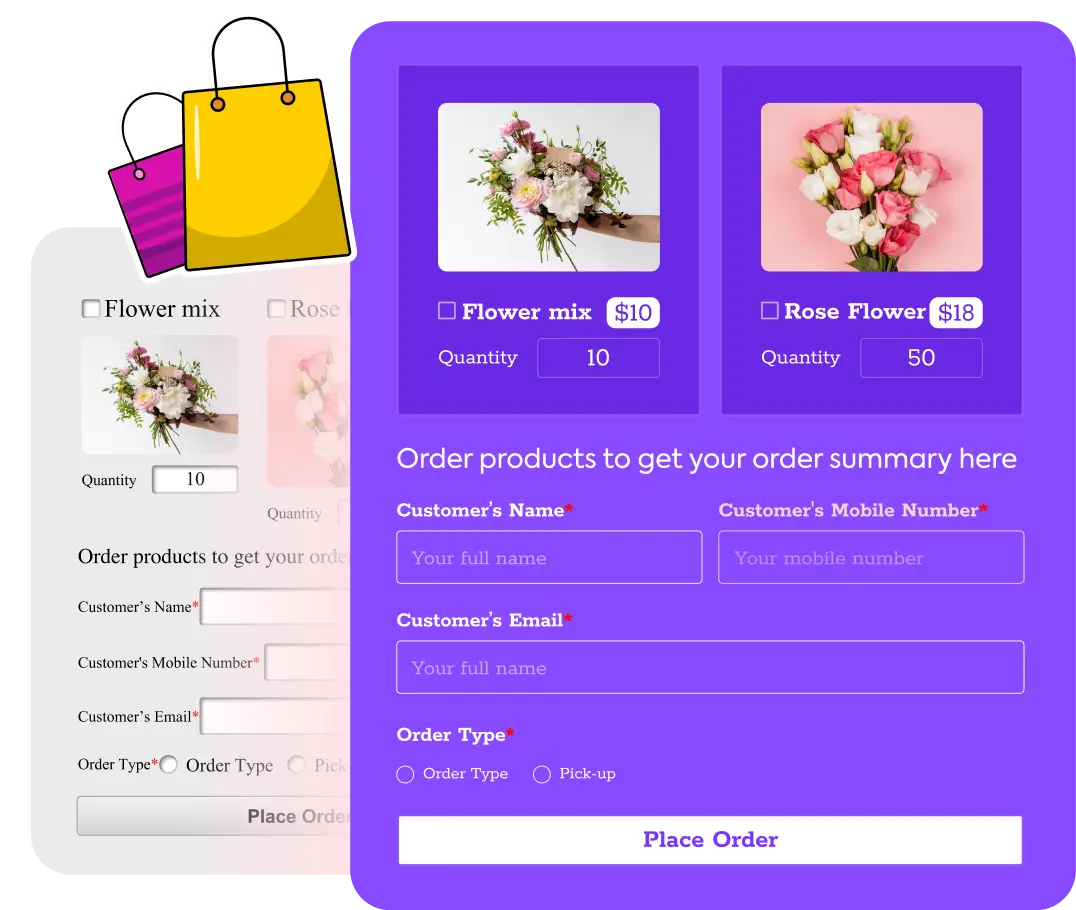Viewport: 1076px width, 910px height.
Task: Tick the Flower mix checkbox in gray form
Action: point(91,308)
